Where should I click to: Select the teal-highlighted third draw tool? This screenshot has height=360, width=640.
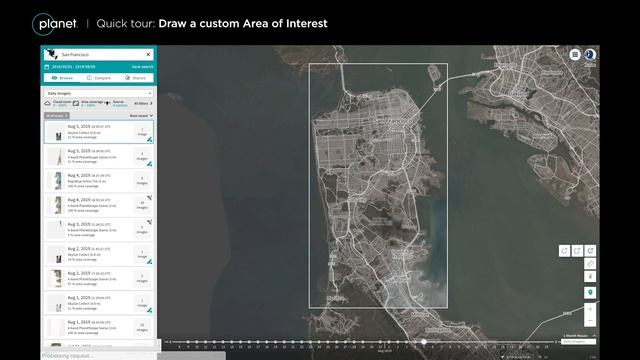[590, 251]
